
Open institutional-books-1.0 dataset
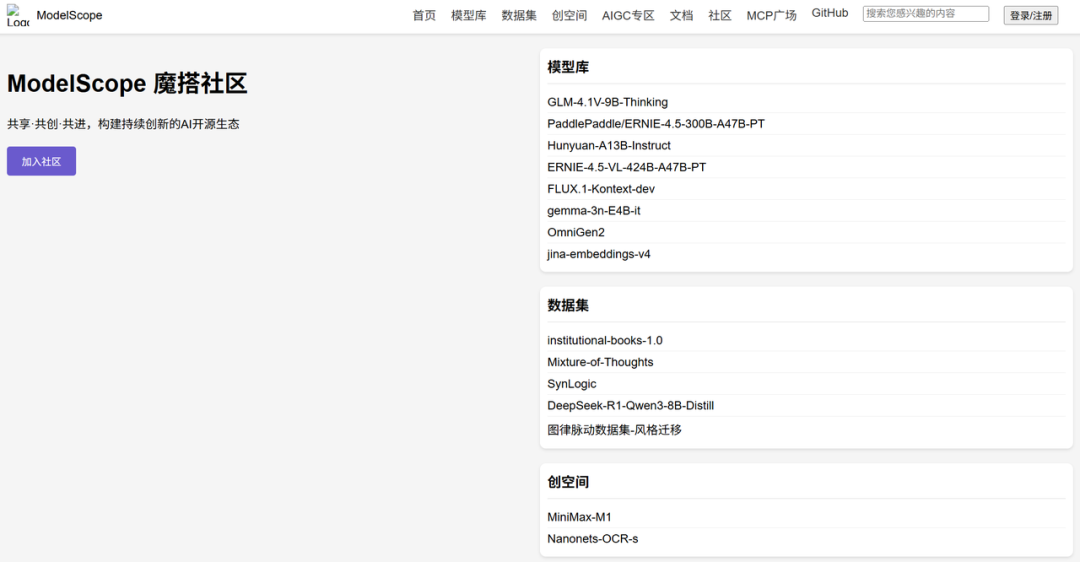coord(605,340)
